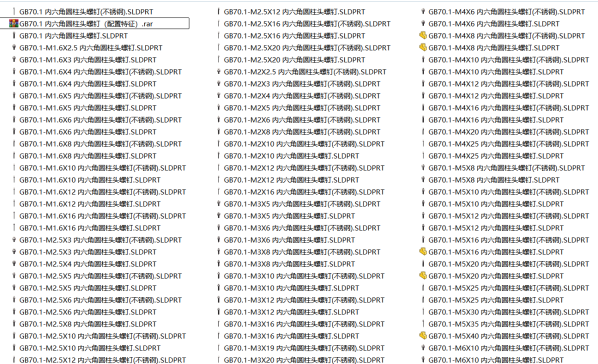Click yellow icon of GB70.1-M5X20 non-stainless part
Screen dimensions: 598x364
point(423,276)
